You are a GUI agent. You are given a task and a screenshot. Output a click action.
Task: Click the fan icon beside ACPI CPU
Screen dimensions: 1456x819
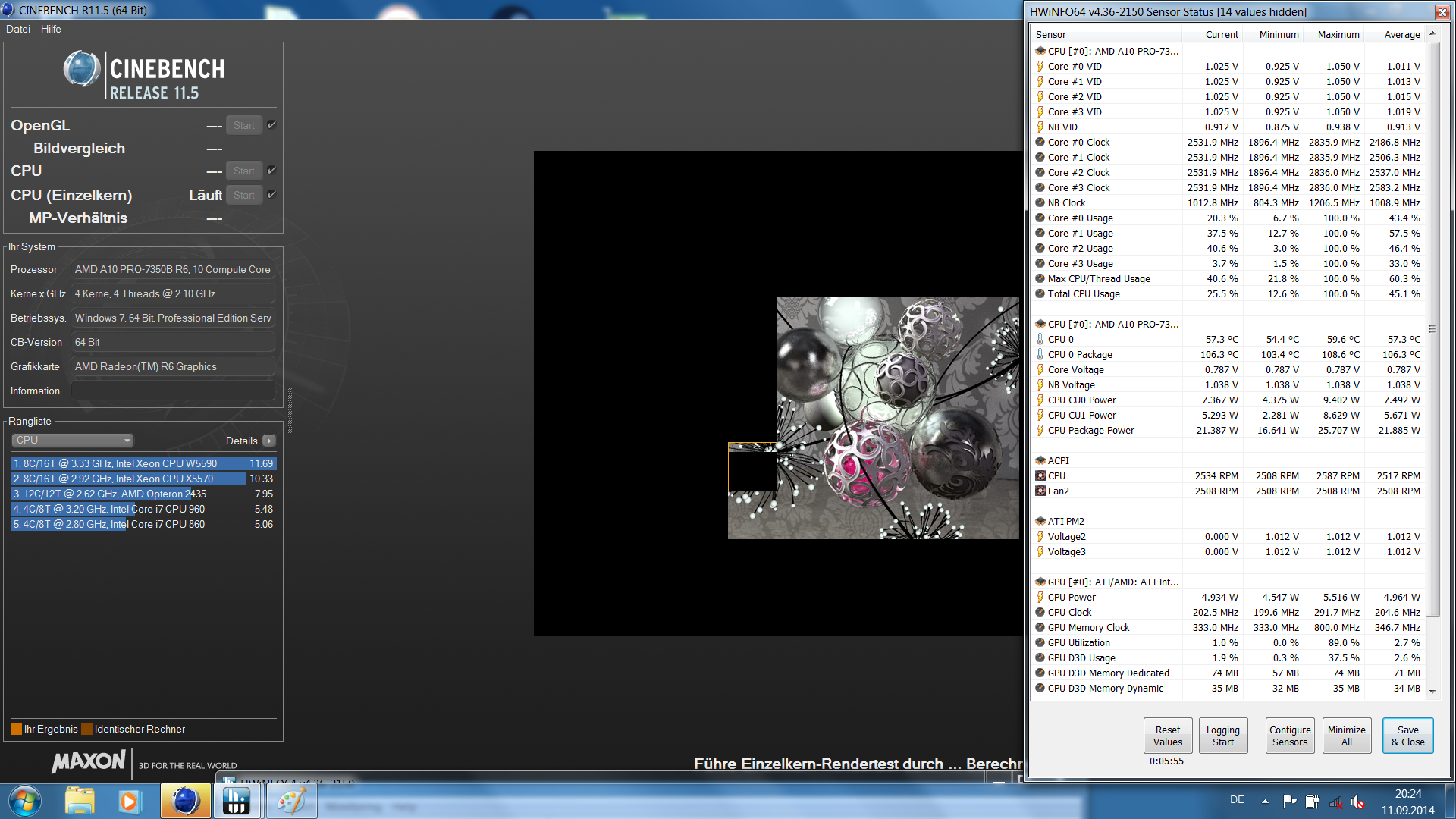pos(1040,476)
